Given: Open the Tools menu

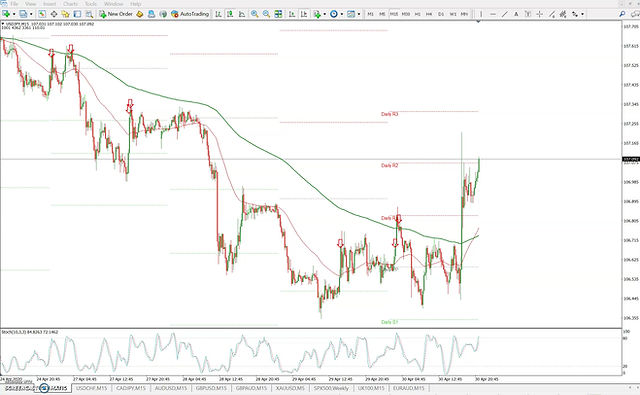Looking at the screenshot, I should click(x=91, y=4).
